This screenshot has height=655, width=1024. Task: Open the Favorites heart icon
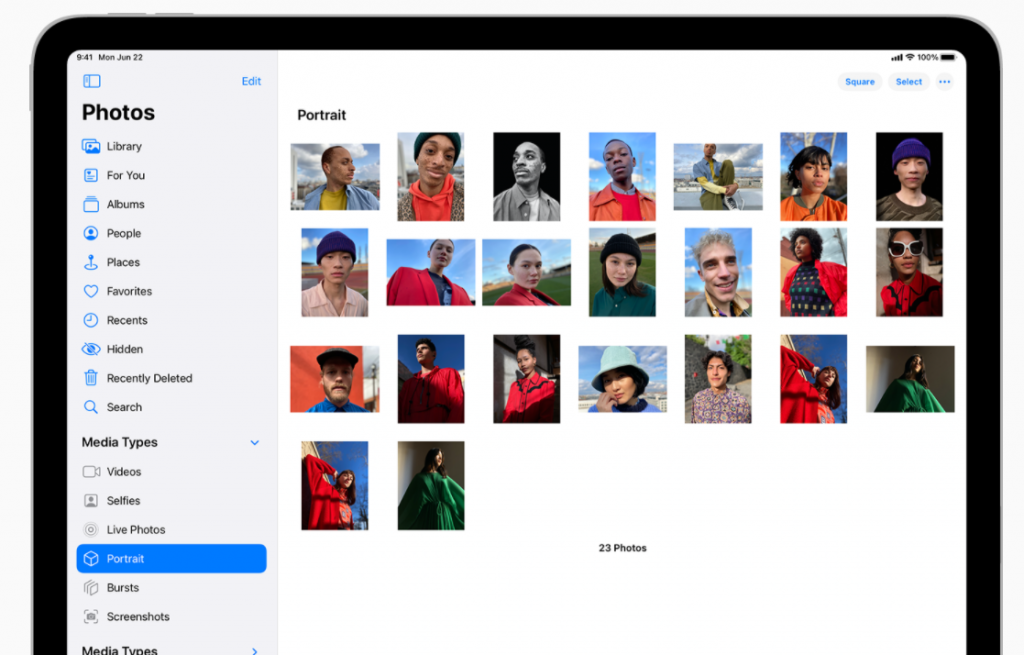click(91, 291)
